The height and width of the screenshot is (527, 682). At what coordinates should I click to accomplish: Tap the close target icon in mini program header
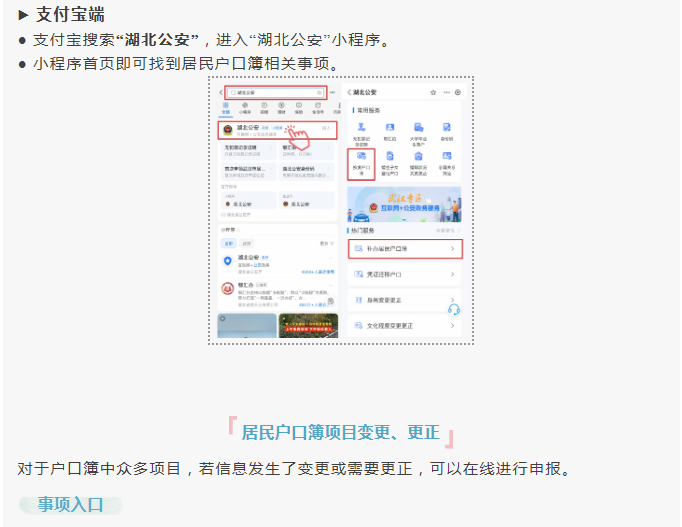(458, 92)
